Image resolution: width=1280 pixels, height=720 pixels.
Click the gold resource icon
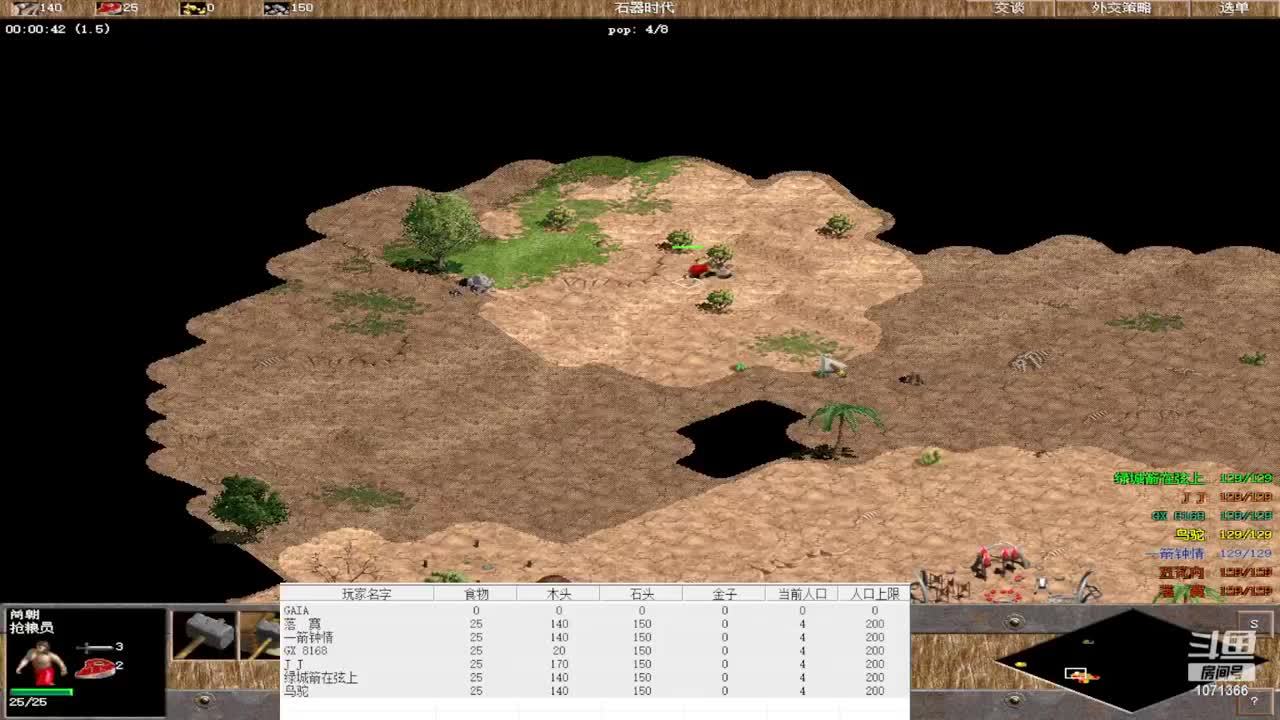coord(192,8)
